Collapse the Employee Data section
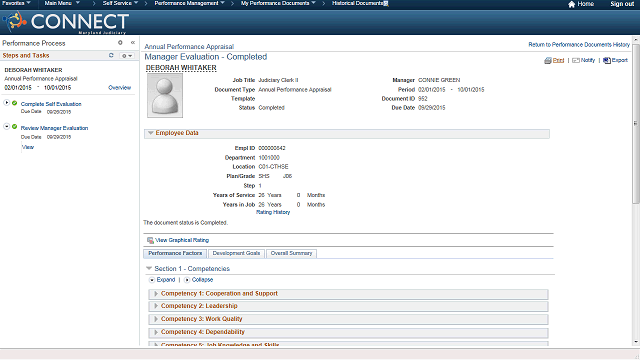Screen dimensions: 640x360 pyautogui.click(x=151, y=133)
